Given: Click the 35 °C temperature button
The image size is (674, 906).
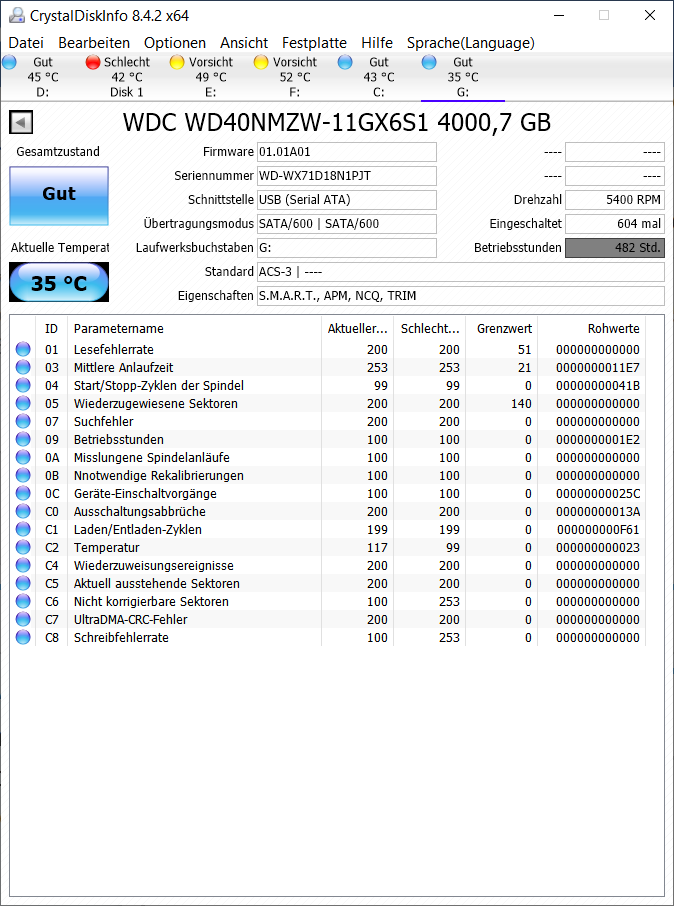Looking at the screenshot, I should click(59, 282).
